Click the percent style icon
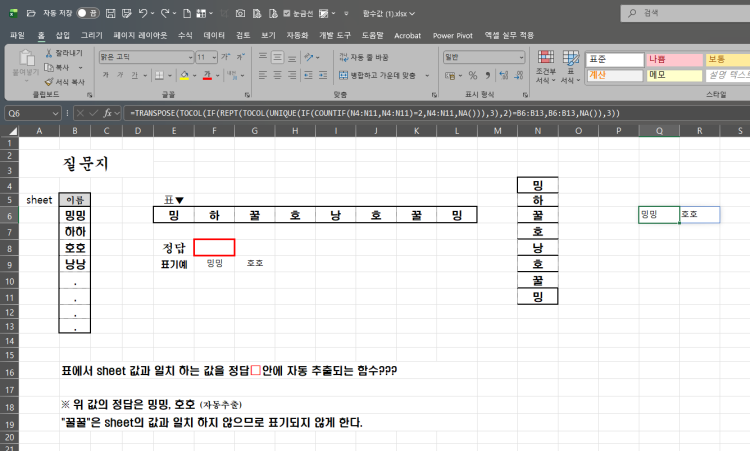The height and width of the screenshot is (451, 750). pyautogui.click(x=473, y=74)
